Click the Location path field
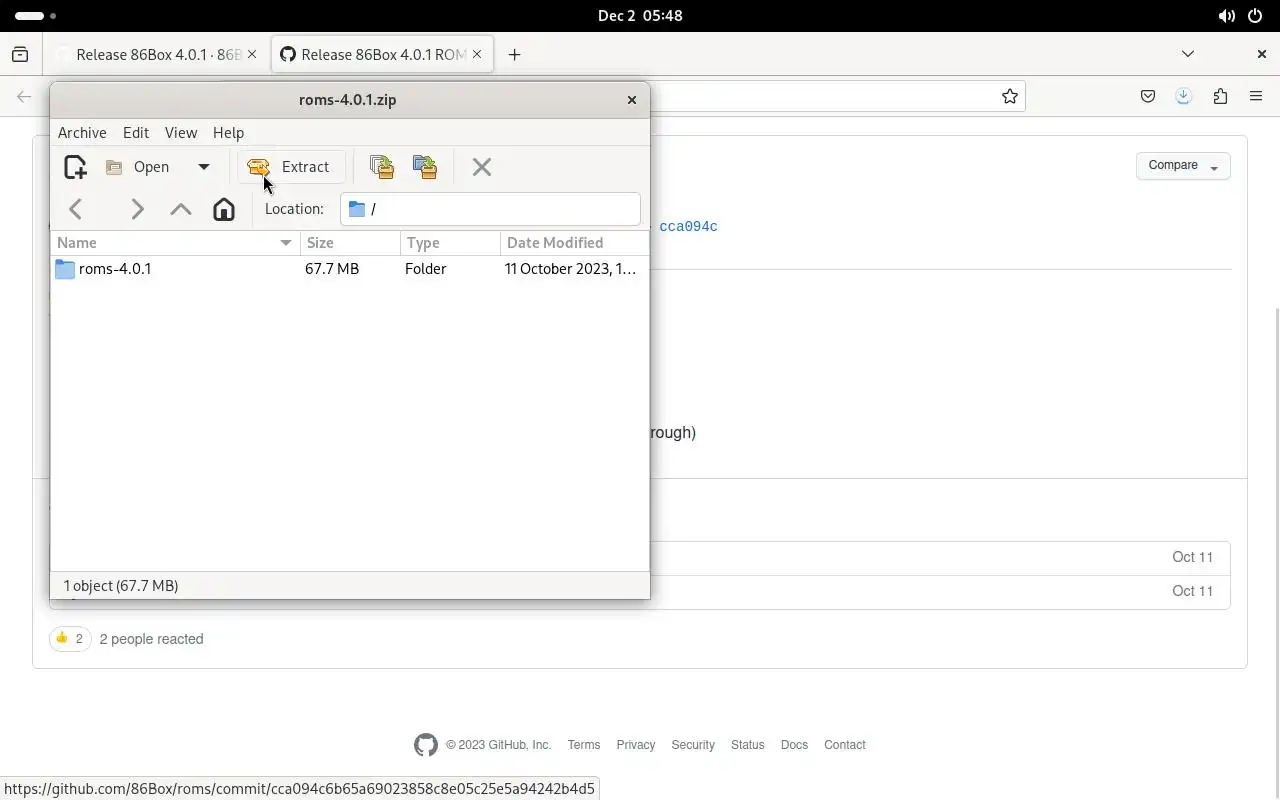Screen dimensions: 1280x800 490,209
